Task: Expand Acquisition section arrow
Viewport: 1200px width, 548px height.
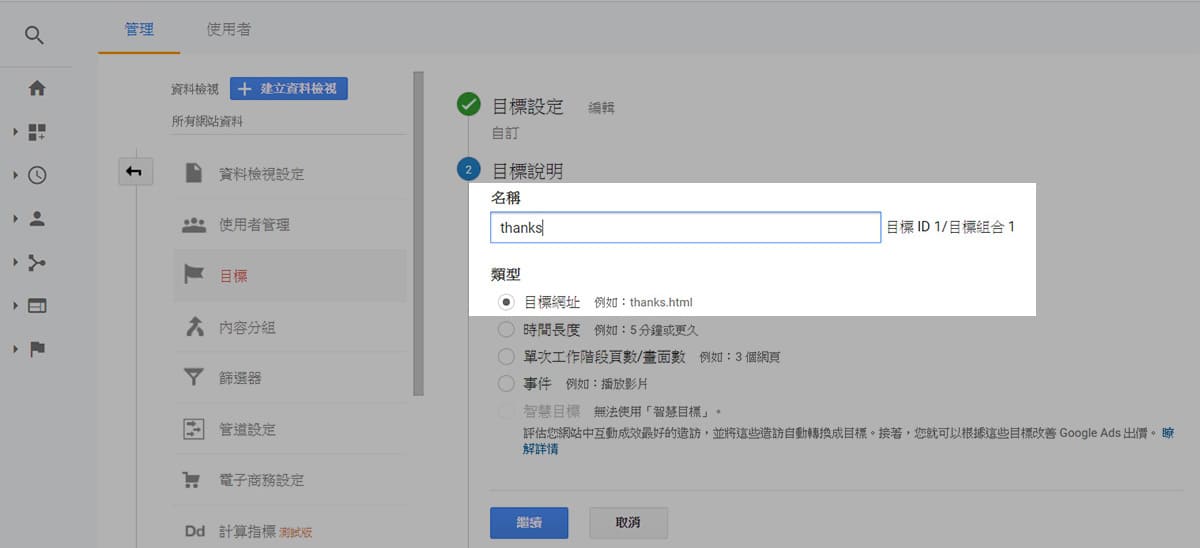Action: click(x=15, y=262)
